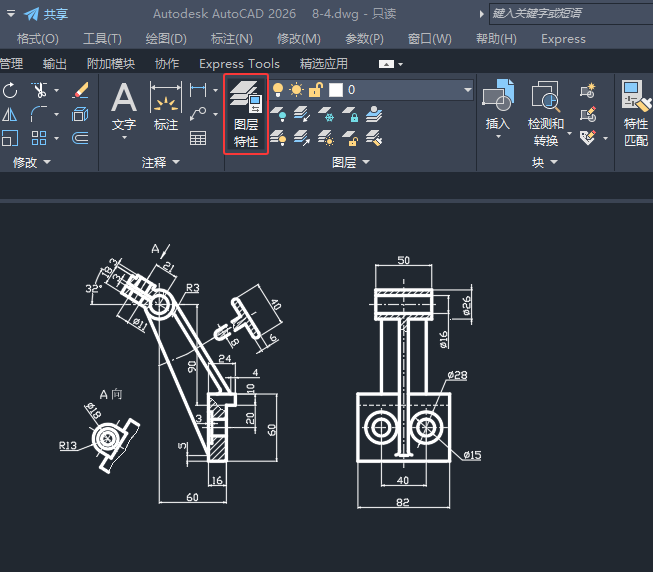
Task: Open the Linear dimension dropdown arrow
Action: click(215, 90)
